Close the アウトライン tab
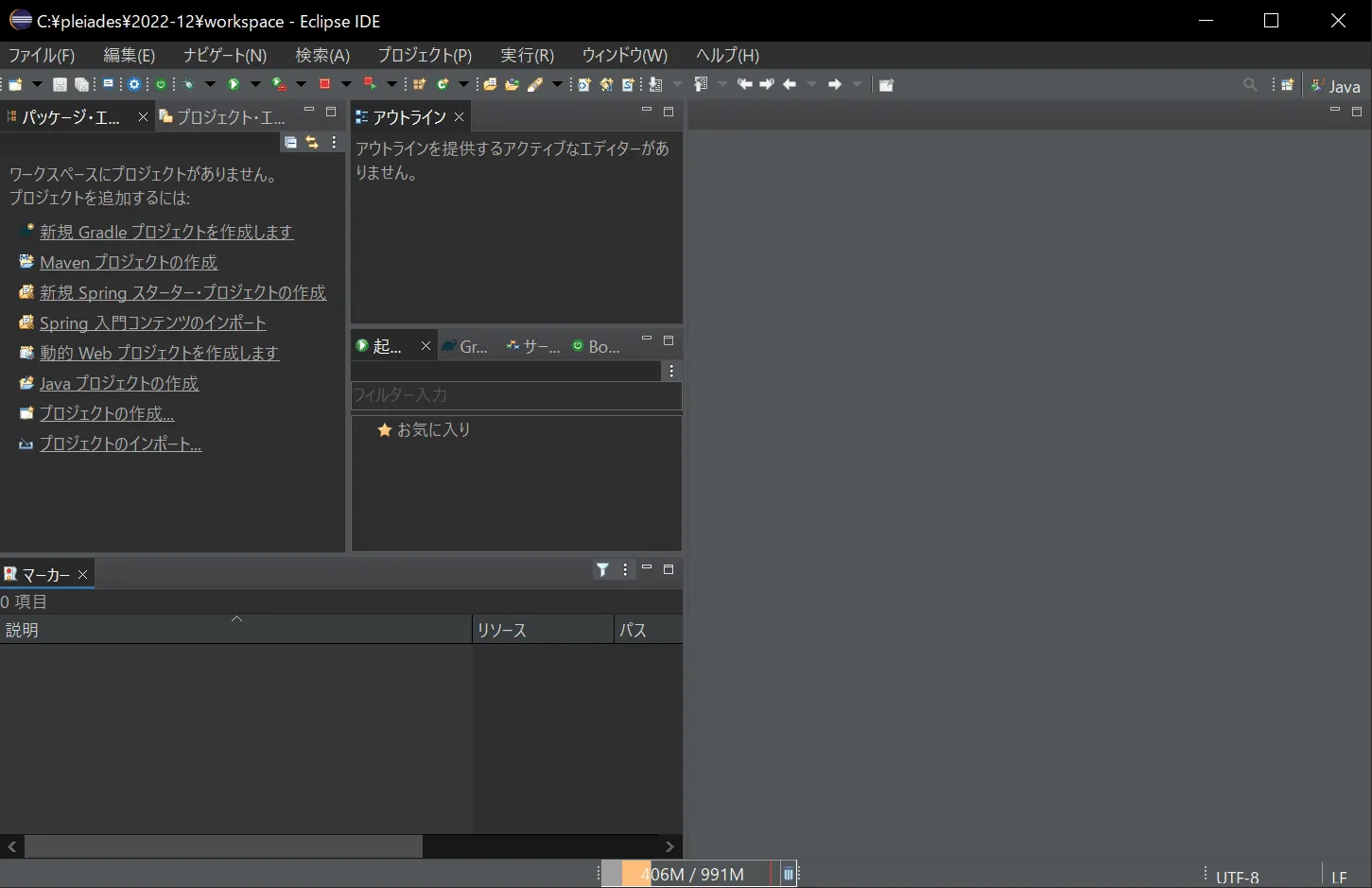The height and width of the screenshot is (888, 1372). coord(460,117)
